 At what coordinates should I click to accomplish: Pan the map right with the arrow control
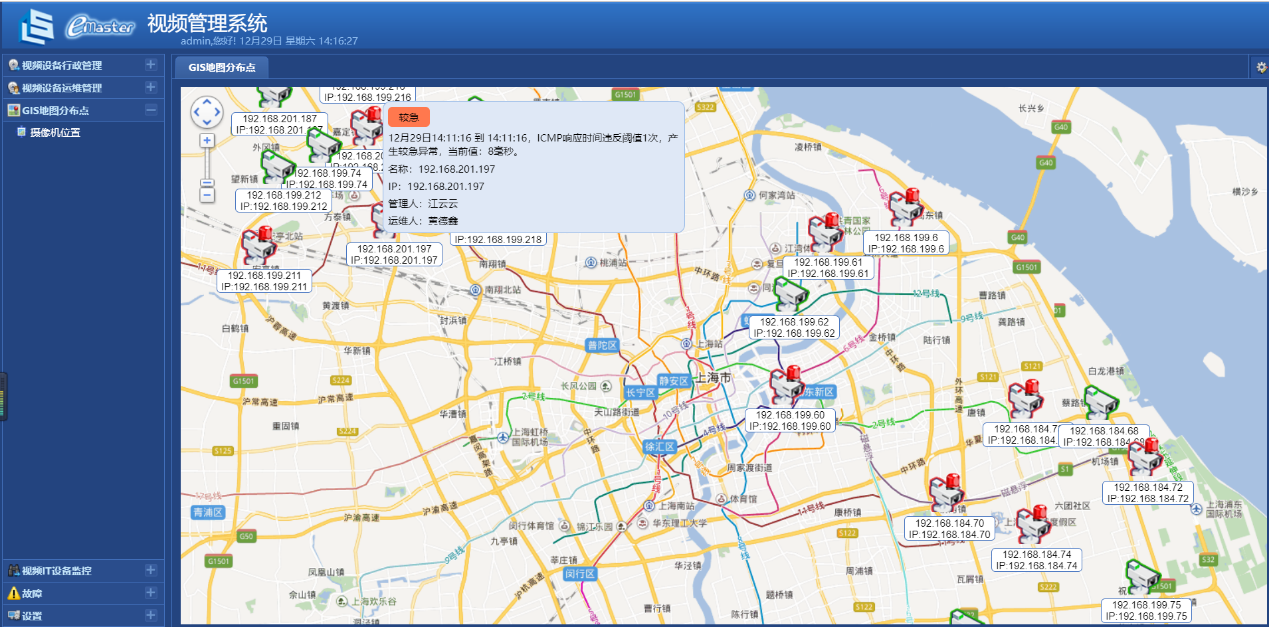tap(217, 112)
